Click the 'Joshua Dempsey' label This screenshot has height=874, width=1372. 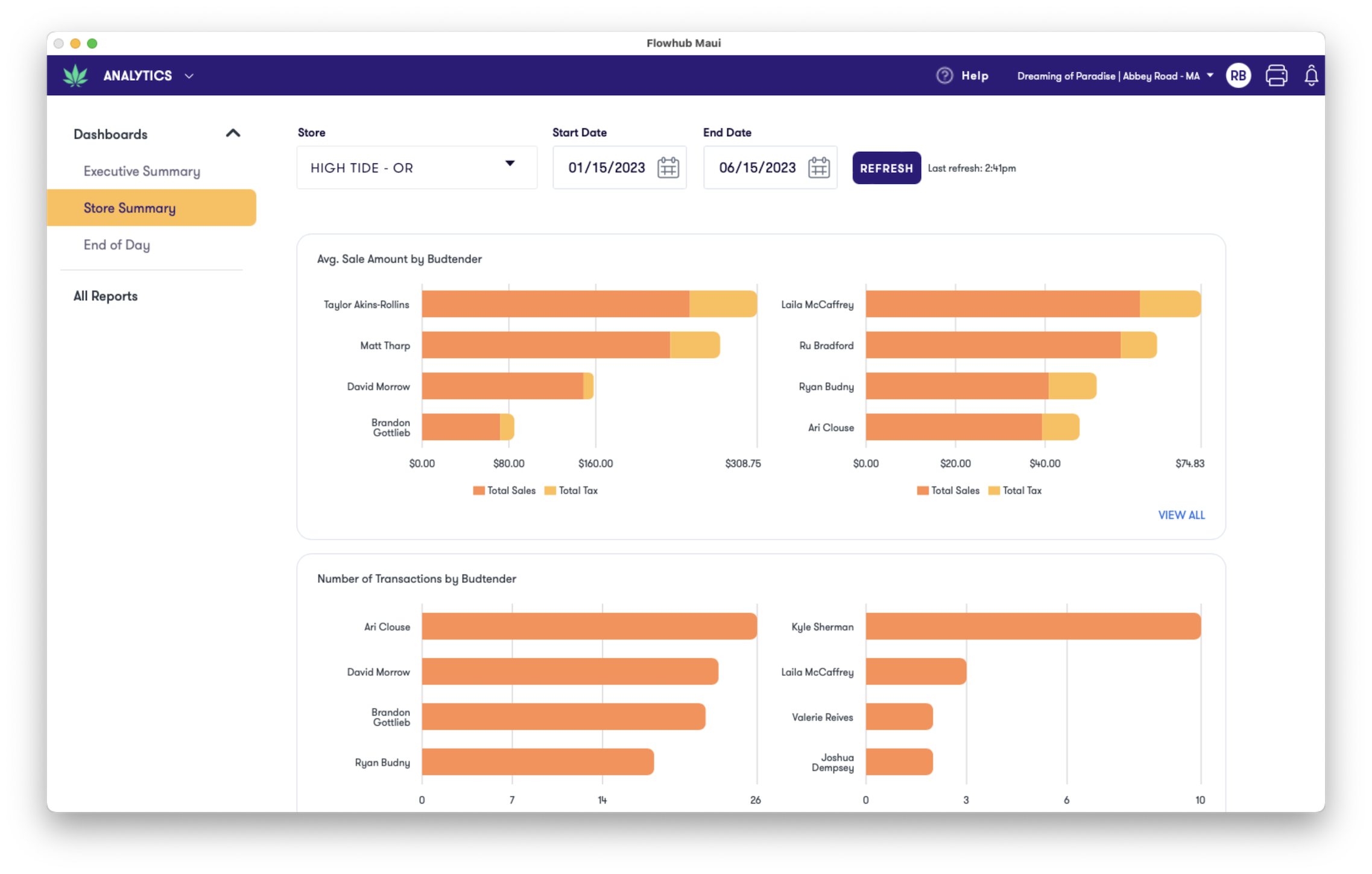pos(832,762)
